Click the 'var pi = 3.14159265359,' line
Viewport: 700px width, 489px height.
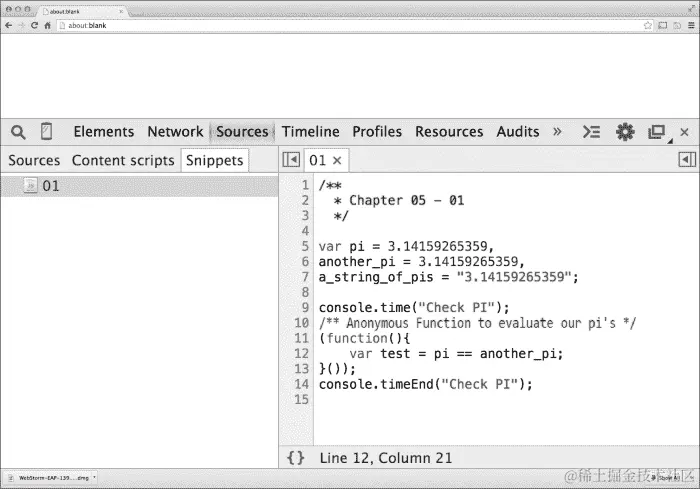point(406,247)
